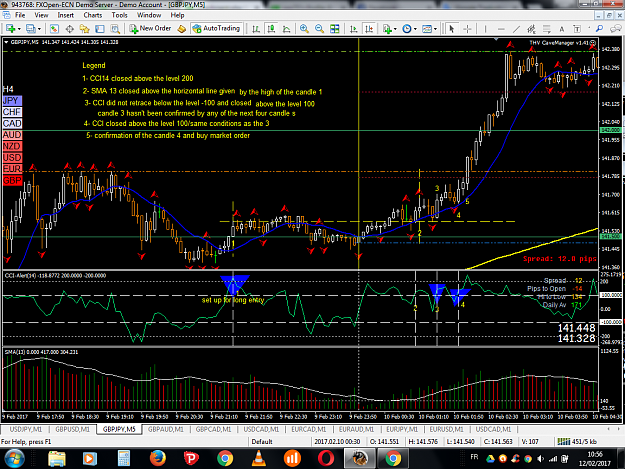The height and width of the screenshot is (469, 625).
Task: Open the Help menu
Action: [177, 15]
